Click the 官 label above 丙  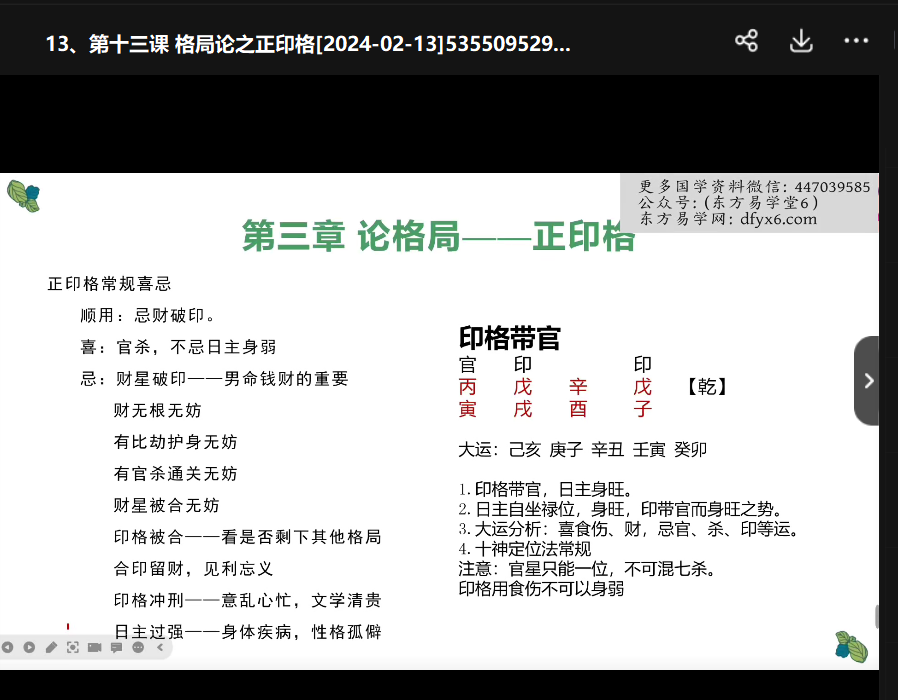[x=467, y=364]
